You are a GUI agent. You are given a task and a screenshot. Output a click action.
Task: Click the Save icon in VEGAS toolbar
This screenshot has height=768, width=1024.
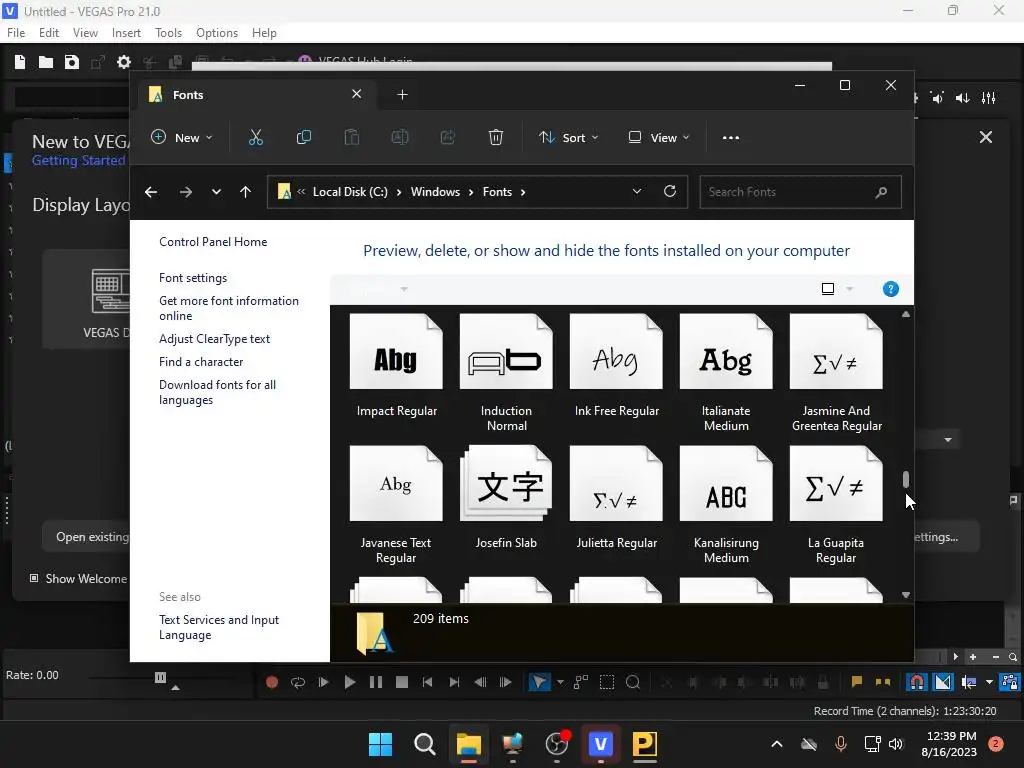click(71, 62)
